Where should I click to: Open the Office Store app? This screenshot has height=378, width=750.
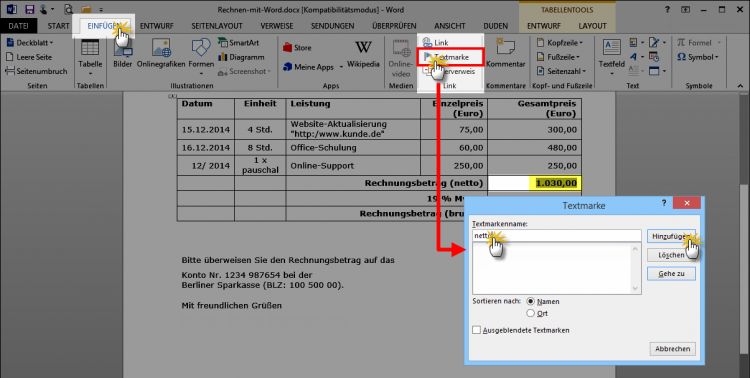(x=297, y=47)
